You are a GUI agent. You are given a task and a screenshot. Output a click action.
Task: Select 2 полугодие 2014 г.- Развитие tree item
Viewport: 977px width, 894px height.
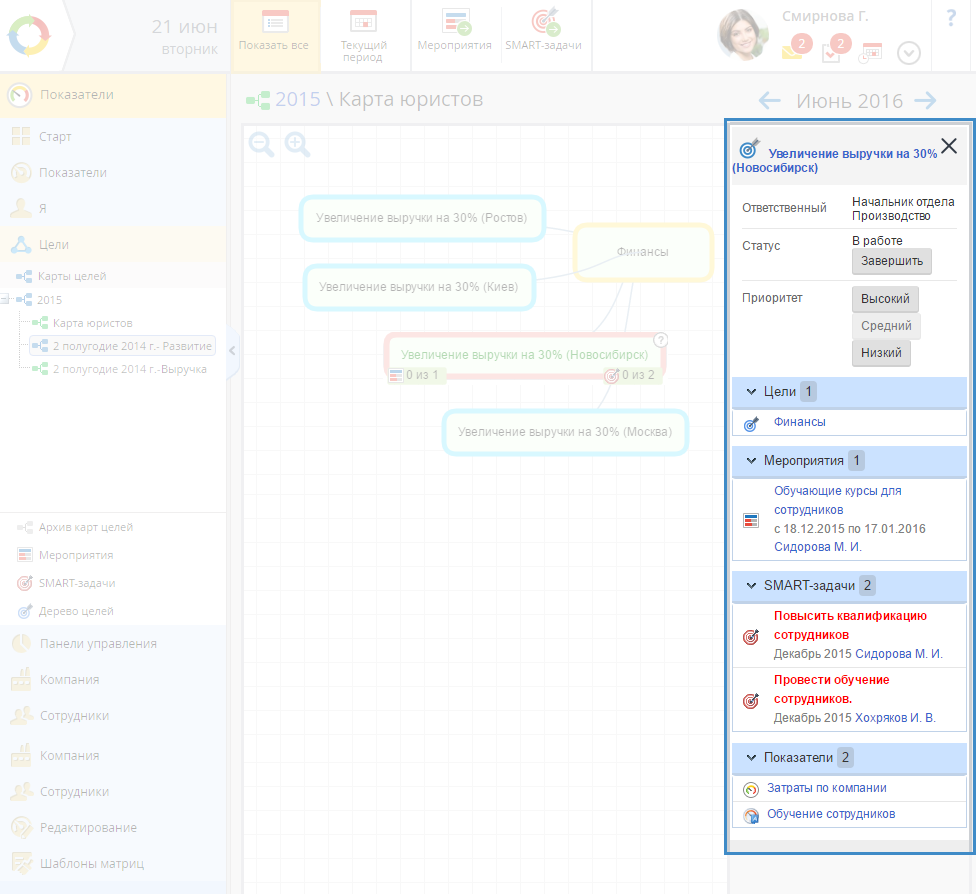pyautogui.click(x=123, y=346)
